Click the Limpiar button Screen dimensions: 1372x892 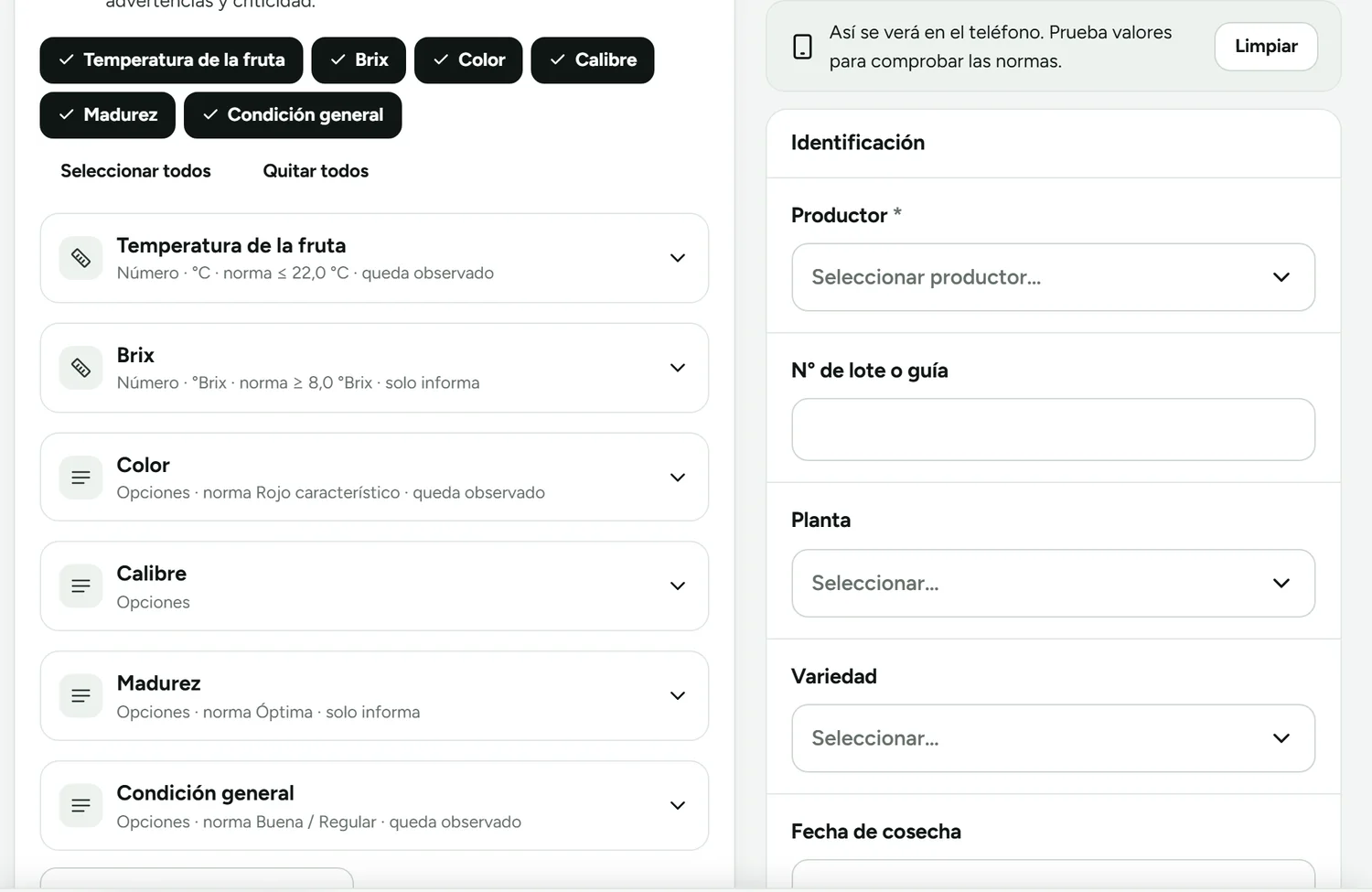[1266, 47]
